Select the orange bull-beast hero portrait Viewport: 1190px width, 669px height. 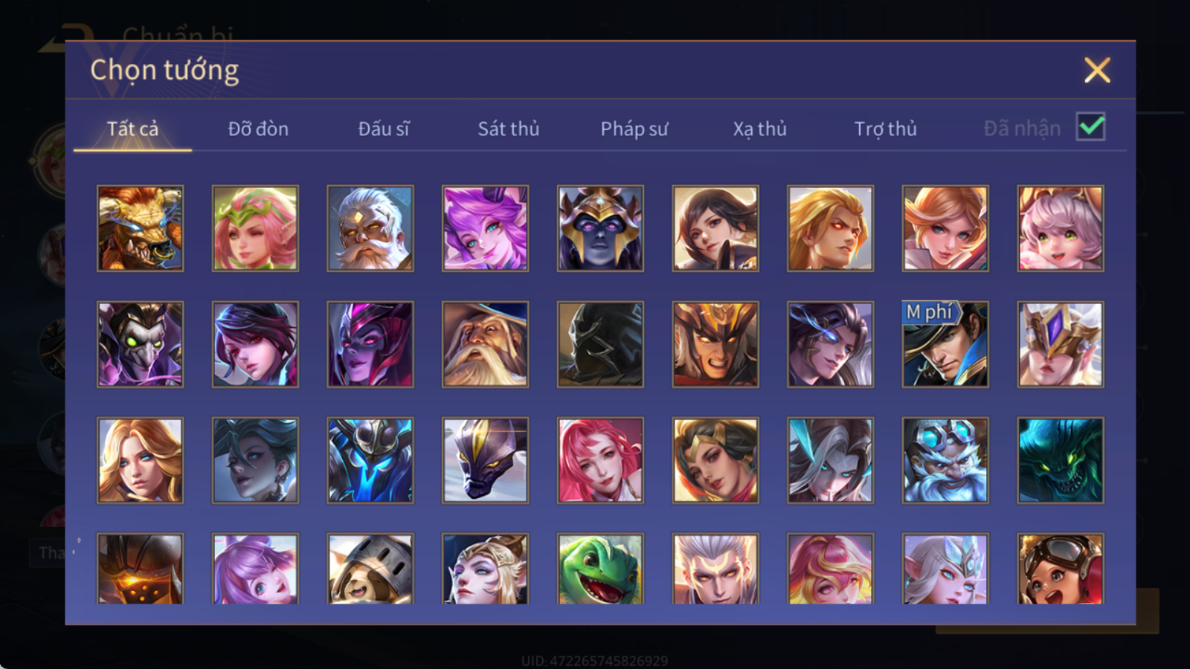[140, 228]
